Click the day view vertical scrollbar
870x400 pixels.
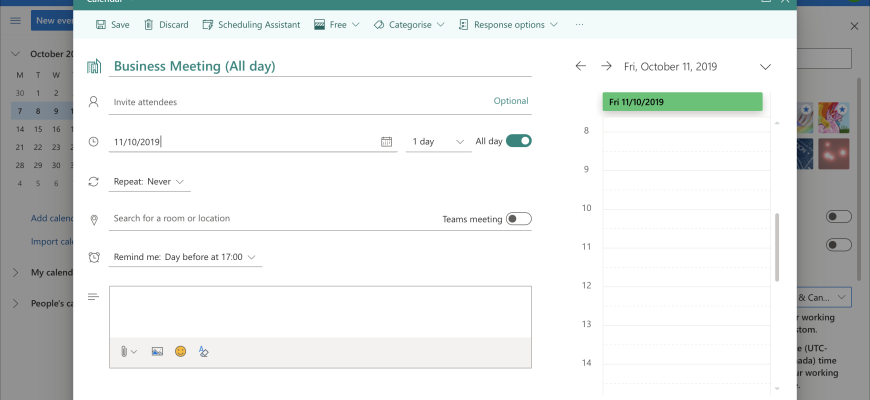point(777,245)
